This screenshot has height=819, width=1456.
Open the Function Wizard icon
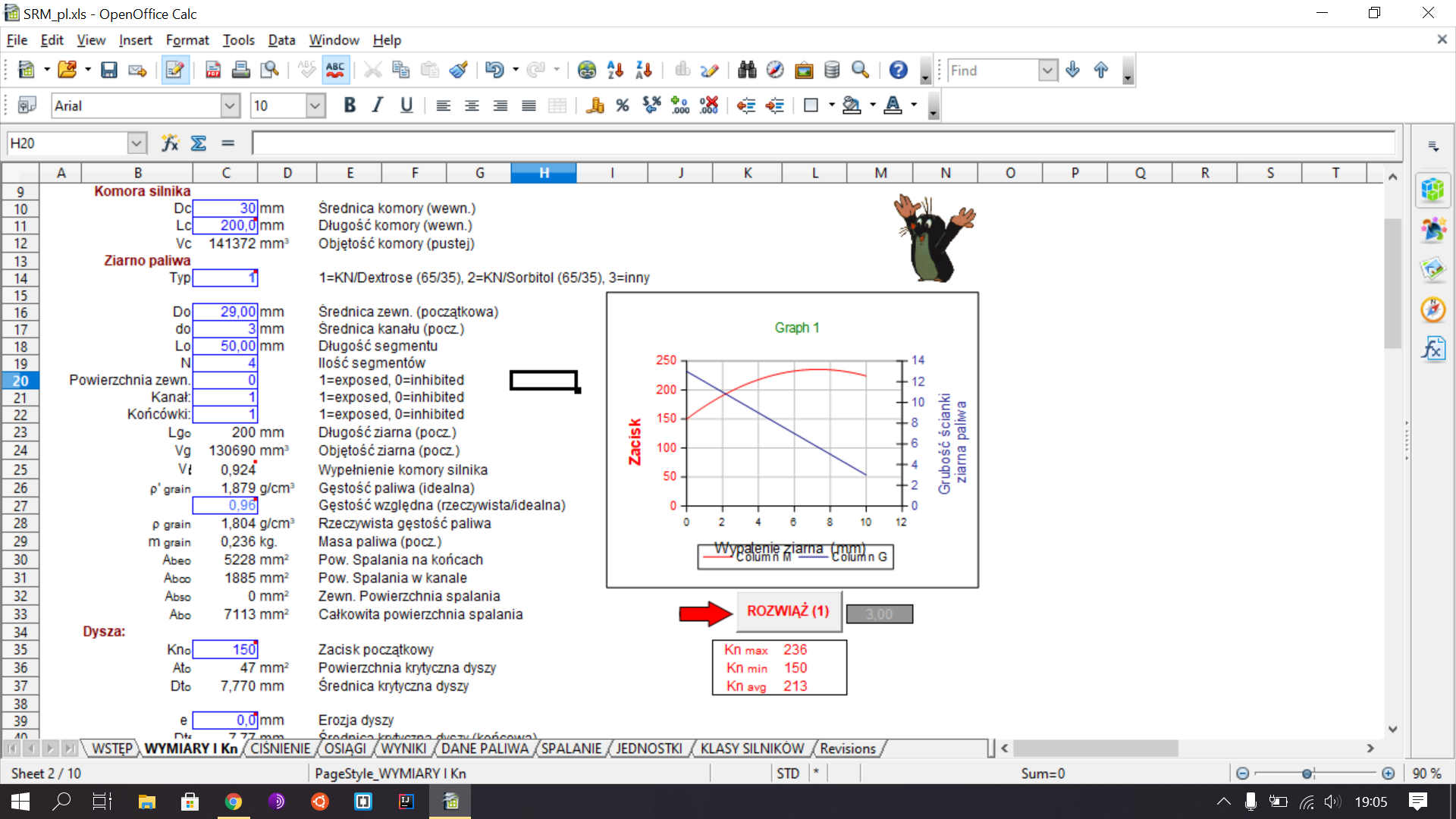coord(170,143)
